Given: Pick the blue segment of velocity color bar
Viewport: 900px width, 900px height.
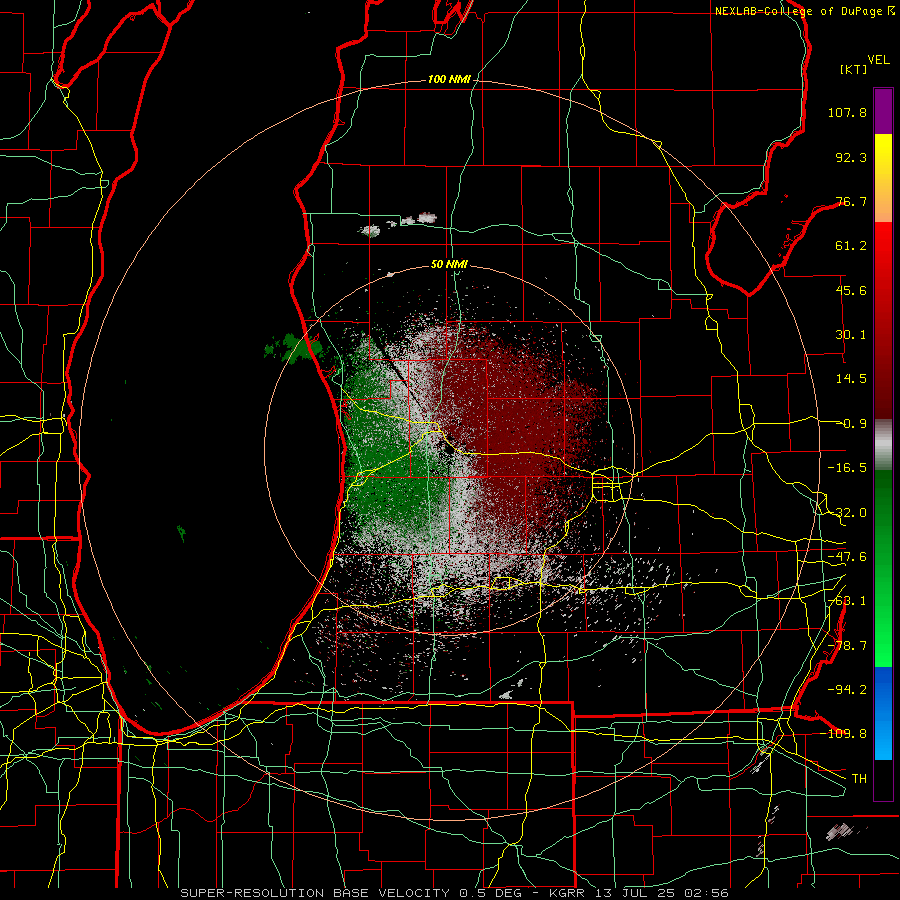Looking at the screenshot, I should click(x=883, y=713).
